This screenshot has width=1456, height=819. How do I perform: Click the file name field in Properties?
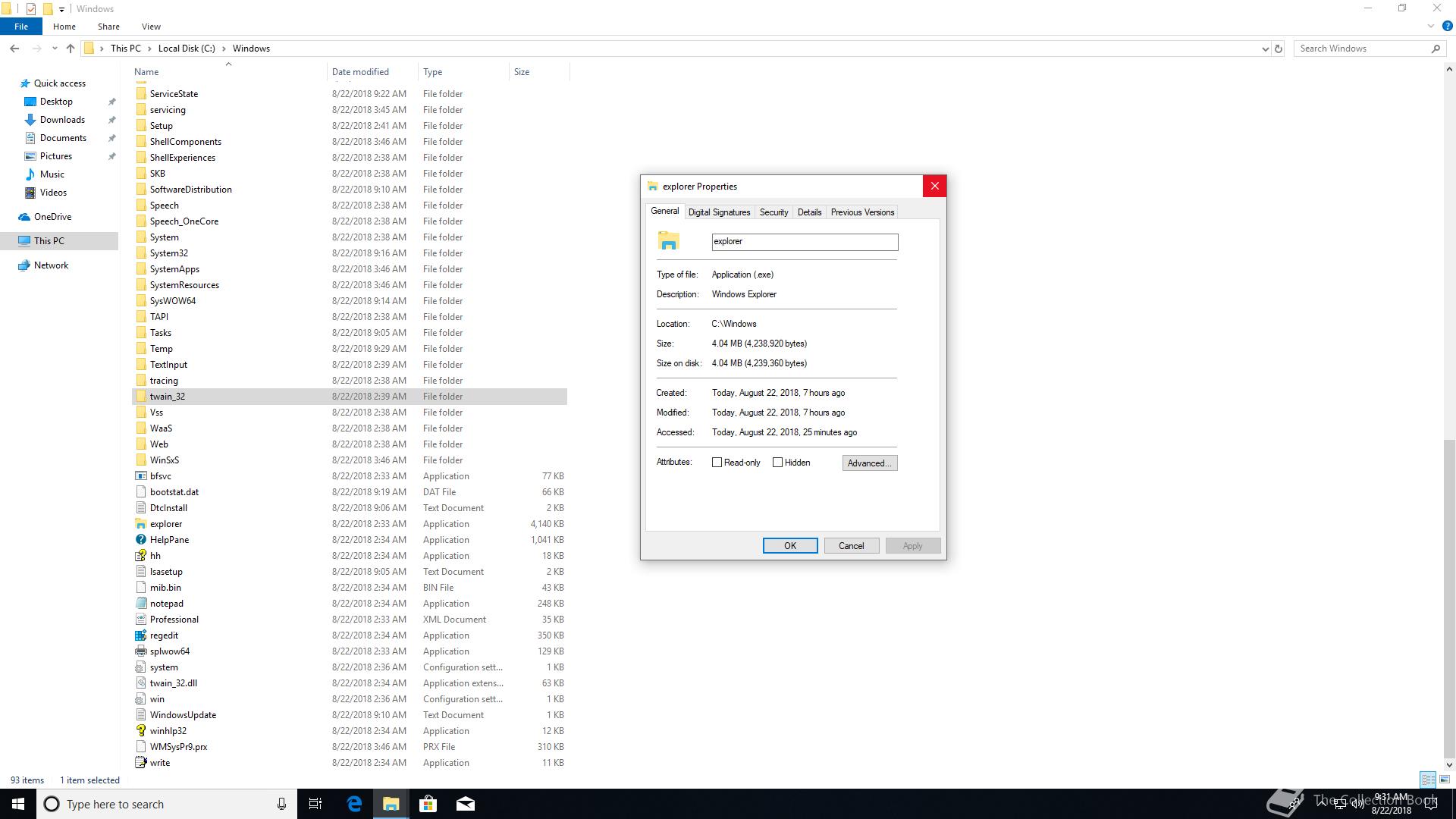point(805,242)
